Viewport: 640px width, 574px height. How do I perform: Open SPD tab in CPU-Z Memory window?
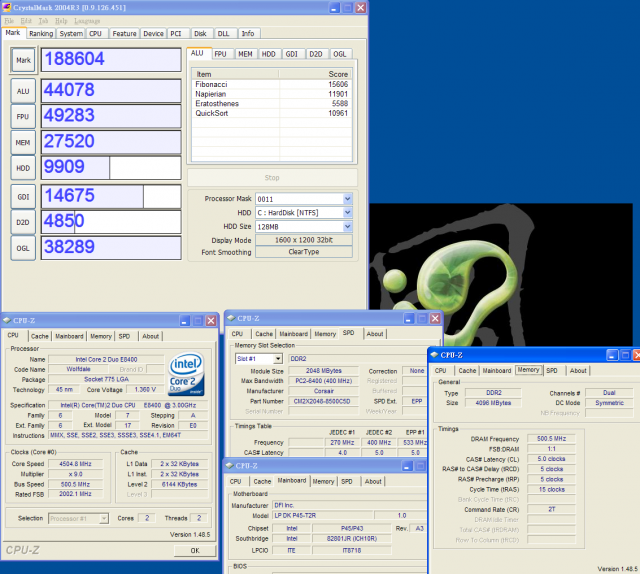552,371
